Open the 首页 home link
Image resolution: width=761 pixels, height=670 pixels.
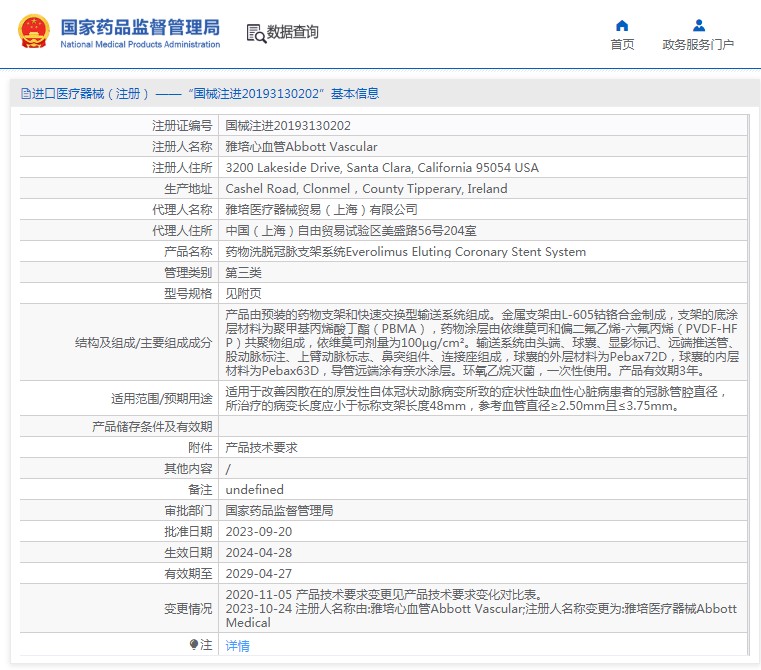622,45
